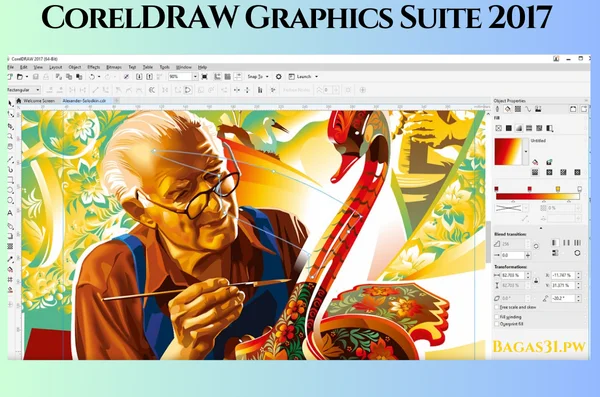Open the curve section in Object Properties
600x397 pixels.
click(x=528, y=109)
